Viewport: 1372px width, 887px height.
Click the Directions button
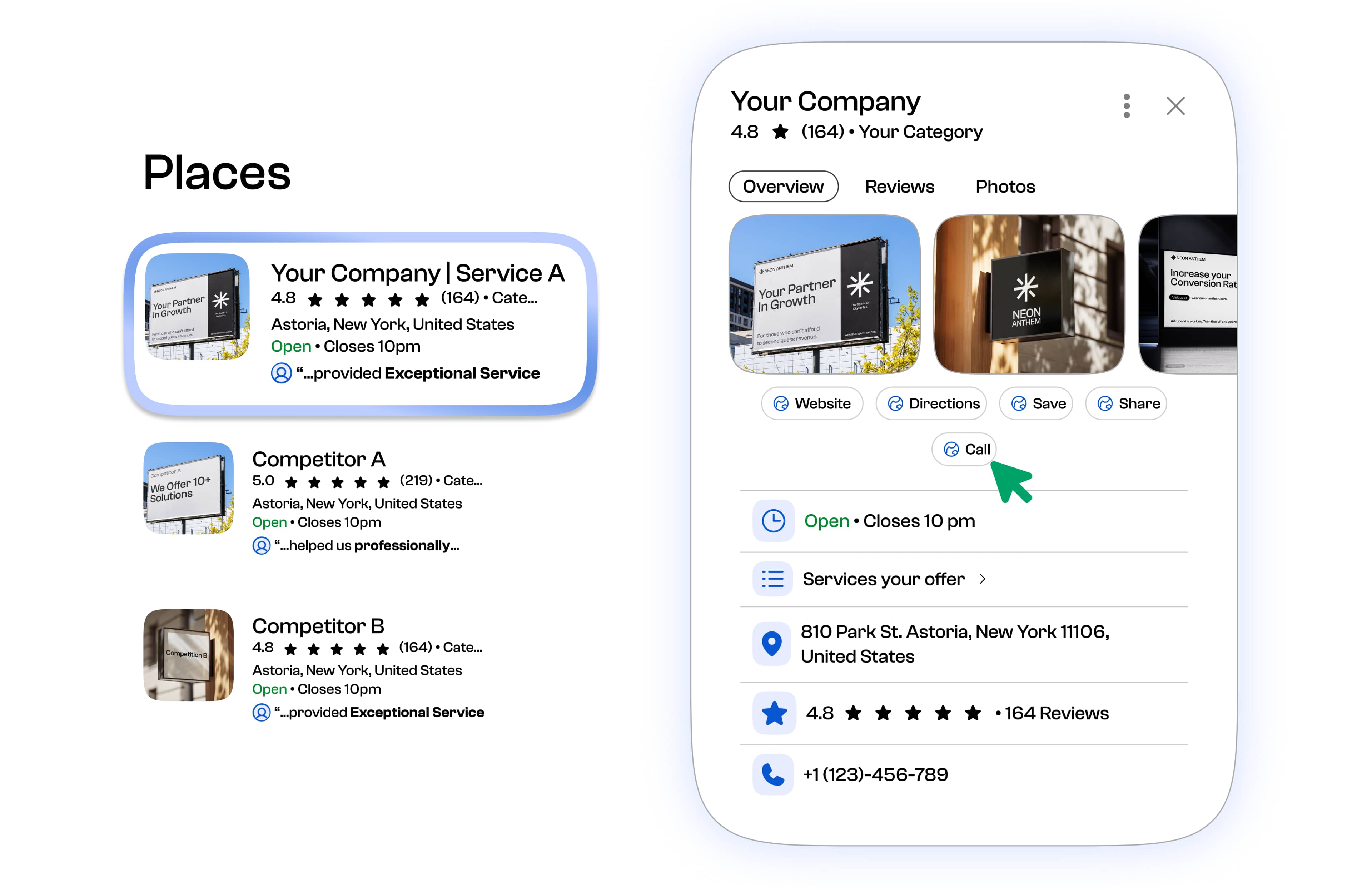click(931, 403)
